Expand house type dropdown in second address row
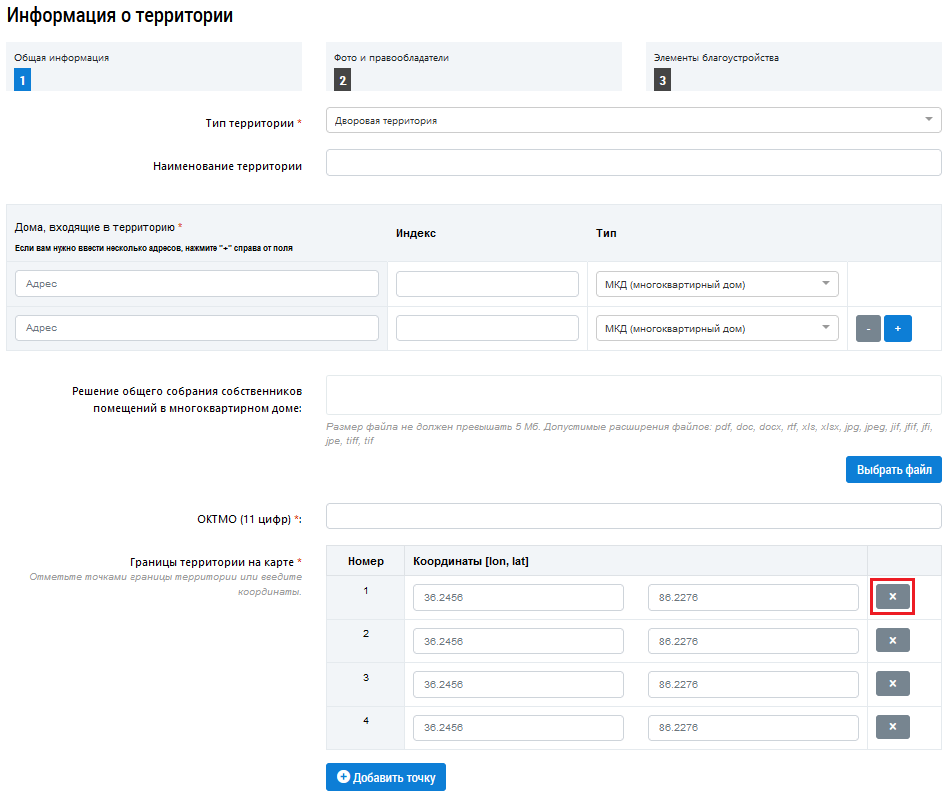Viewport: 950px width, 796px height. point(717,328)
